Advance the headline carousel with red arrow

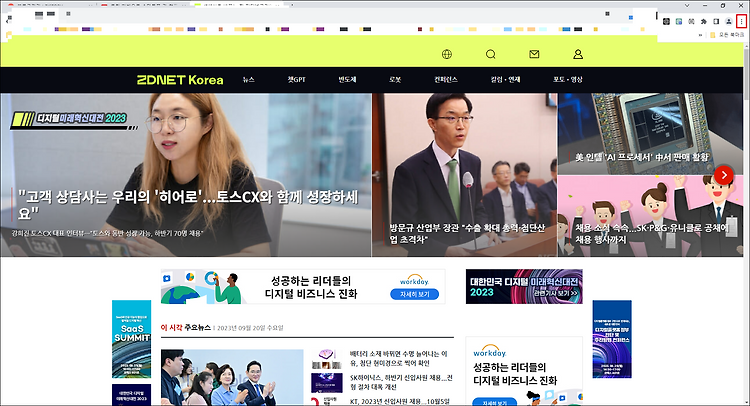pyautogui.click(x=724, y=175)
